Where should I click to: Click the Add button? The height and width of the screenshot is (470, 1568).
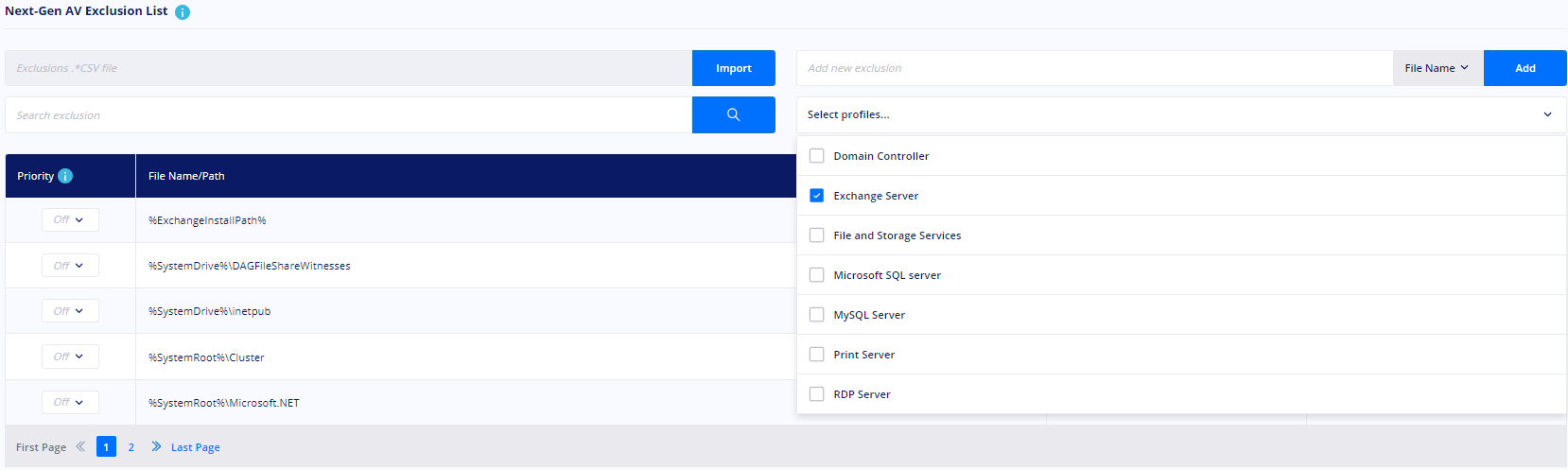1524,68
